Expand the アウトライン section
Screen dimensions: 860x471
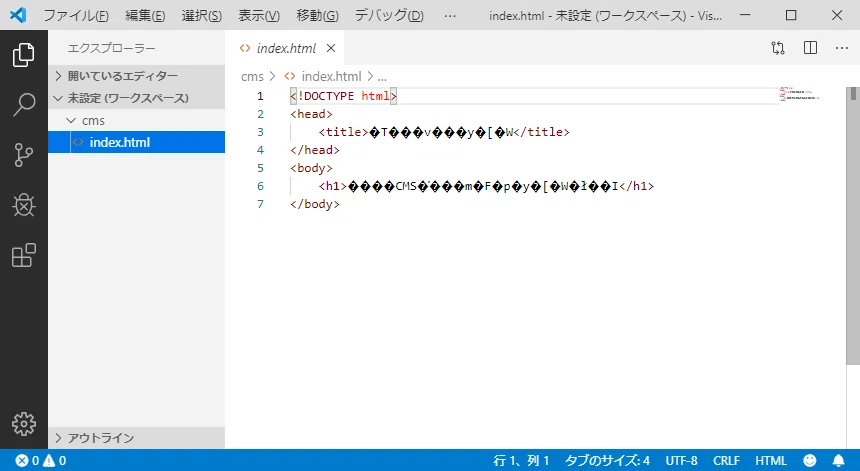pos(137,438)
